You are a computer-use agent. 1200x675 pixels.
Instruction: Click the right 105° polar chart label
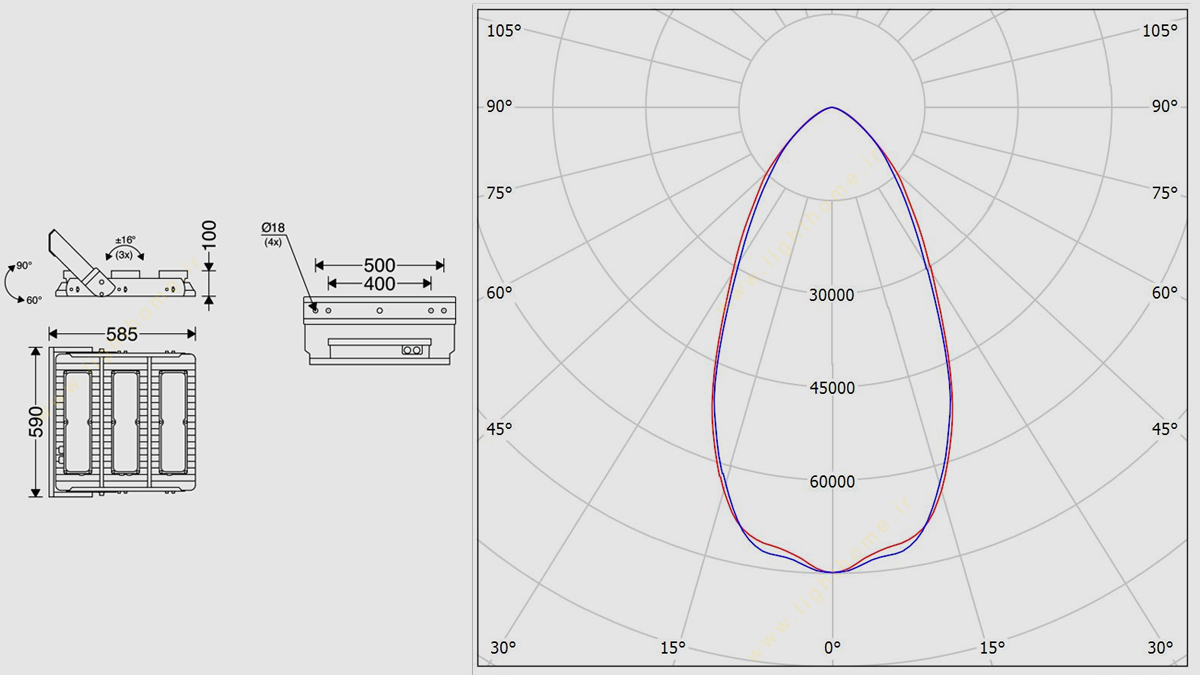coord(1160,31)
